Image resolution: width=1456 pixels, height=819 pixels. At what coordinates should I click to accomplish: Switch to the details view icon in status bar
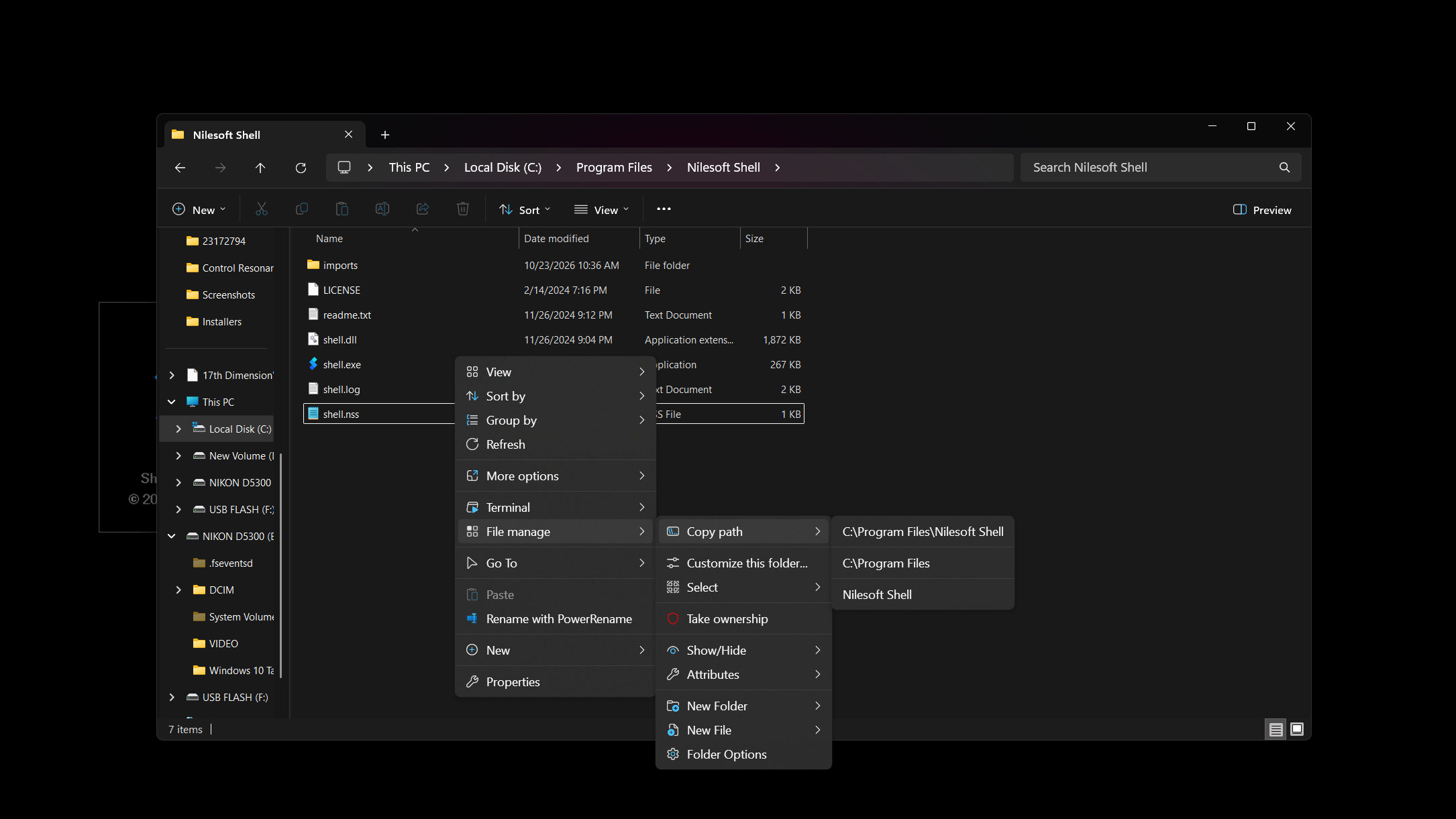tap(1276, 729)
